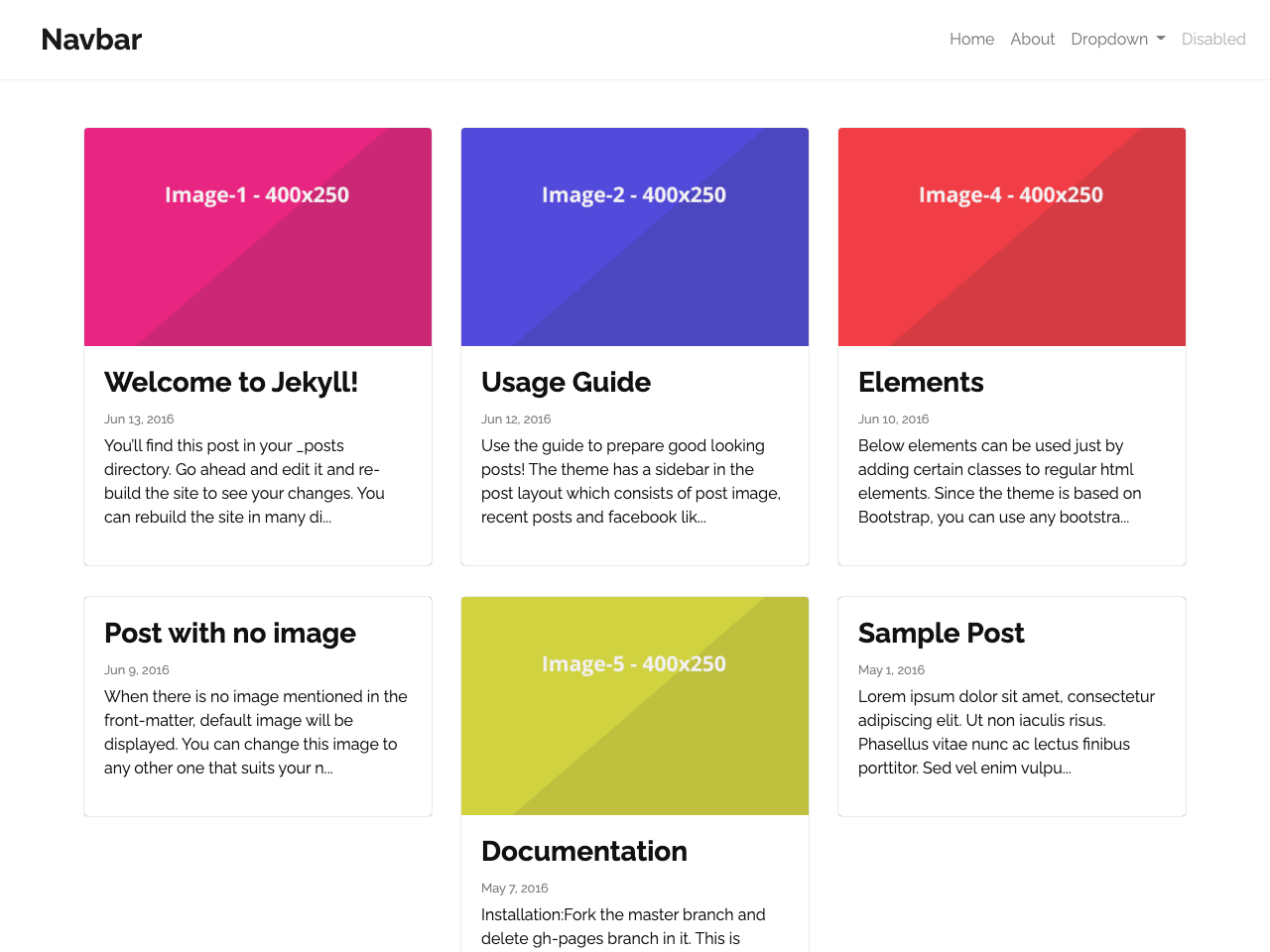Viewport: 1270px width, 952px height.
Task: Click the May 1, 2016 date on Sample Post
Action: [x=891, y=669]
